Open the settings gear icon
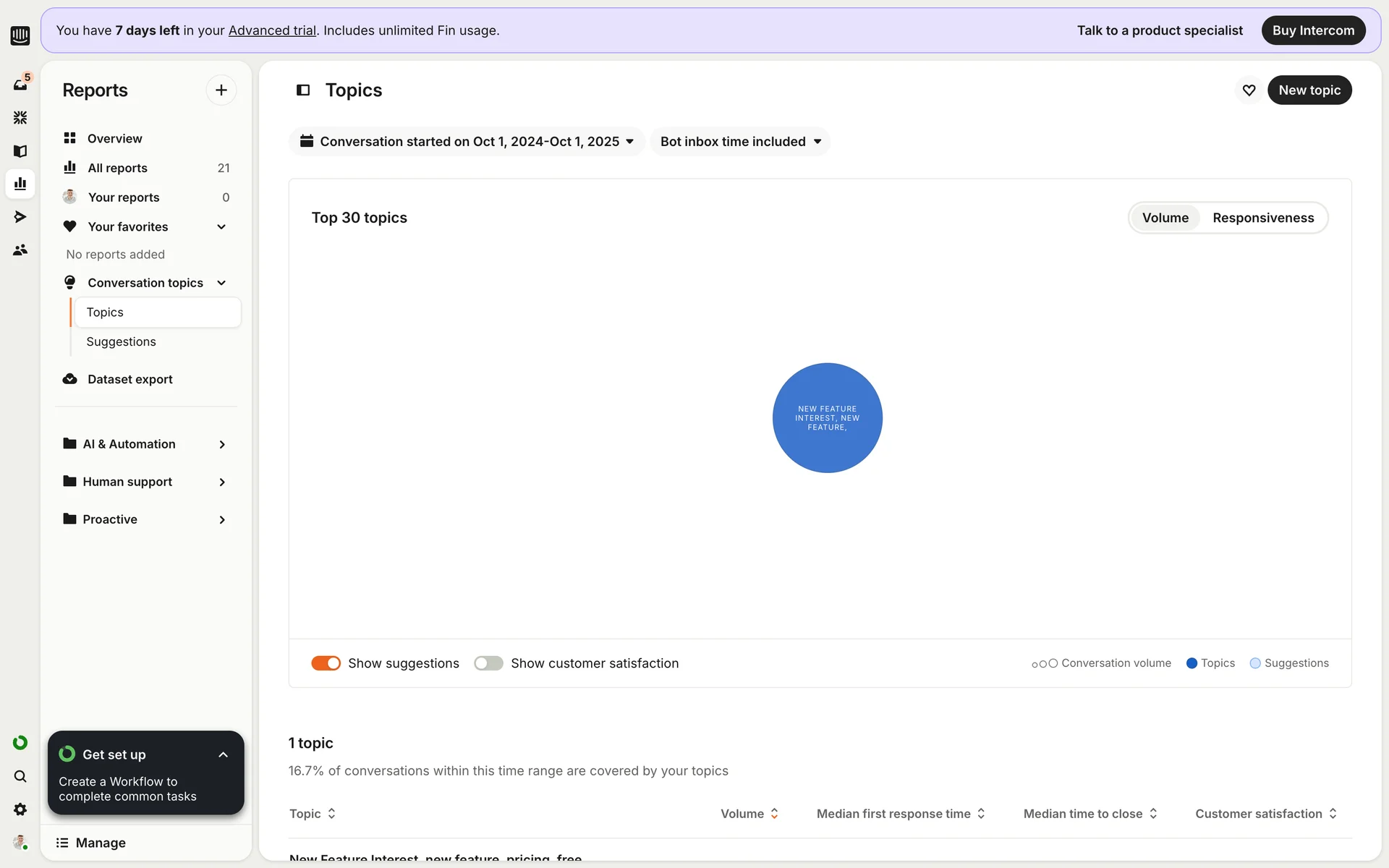 [20, 809]
